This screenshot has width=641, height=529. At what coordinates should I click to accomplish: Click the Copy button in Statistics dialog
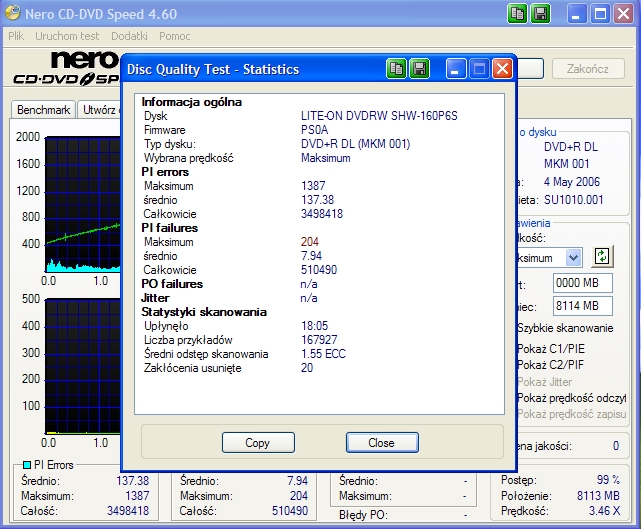coord(258,443)
